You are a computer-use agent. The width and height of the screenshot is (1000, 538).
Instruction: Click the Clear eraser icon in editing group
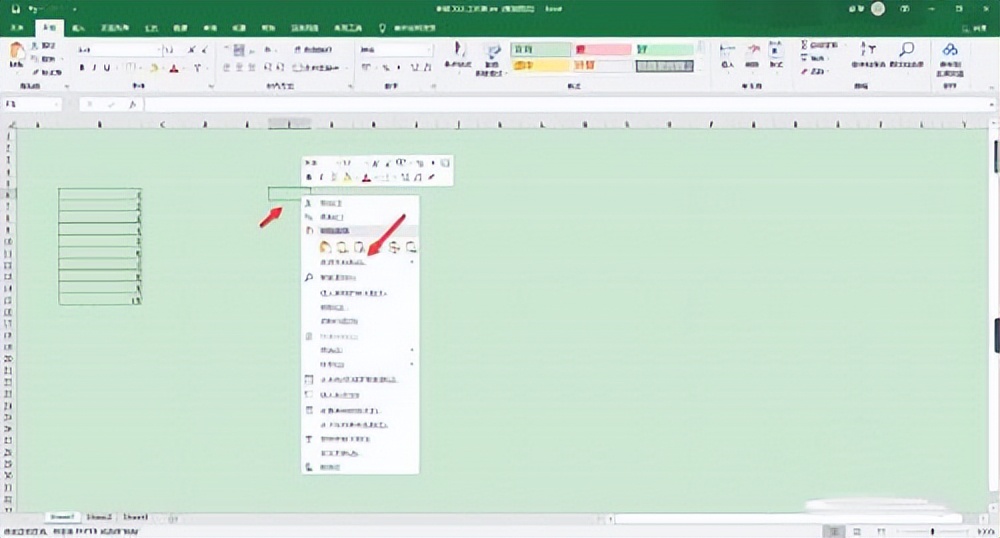click(805, 71)
